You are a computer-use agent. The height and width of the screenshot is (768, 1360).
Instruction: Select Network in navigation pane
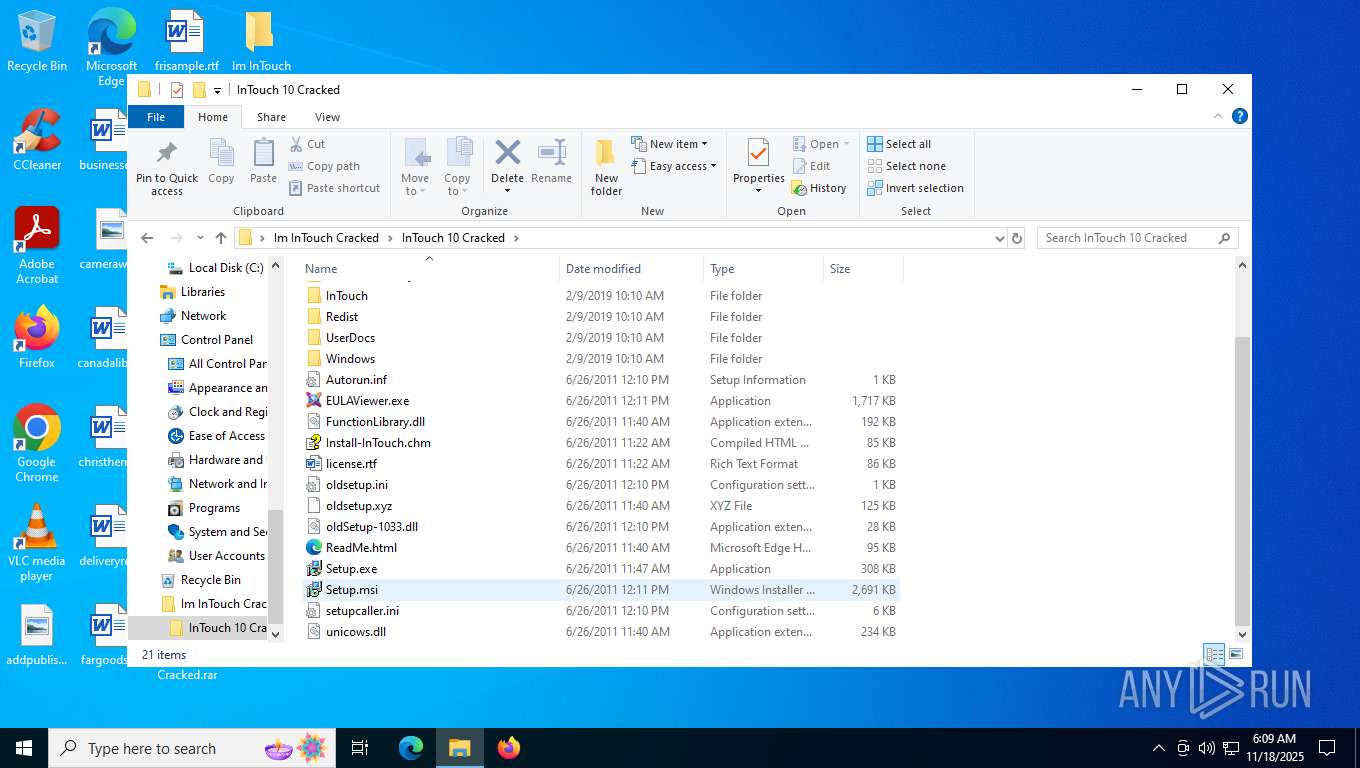[203, 316]
